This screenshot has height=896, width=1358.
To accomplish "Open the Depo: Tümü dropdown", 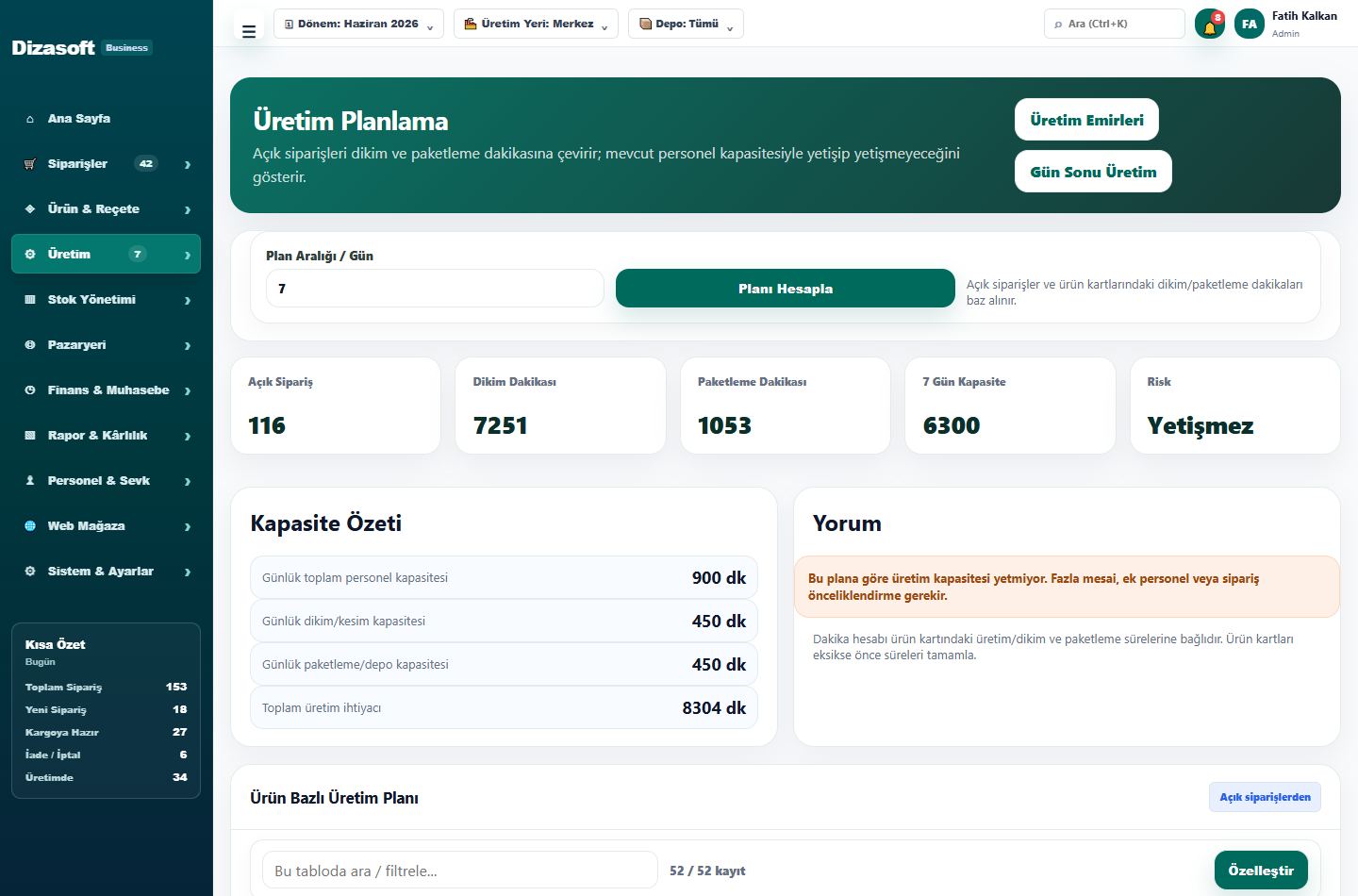I will 686,24.
